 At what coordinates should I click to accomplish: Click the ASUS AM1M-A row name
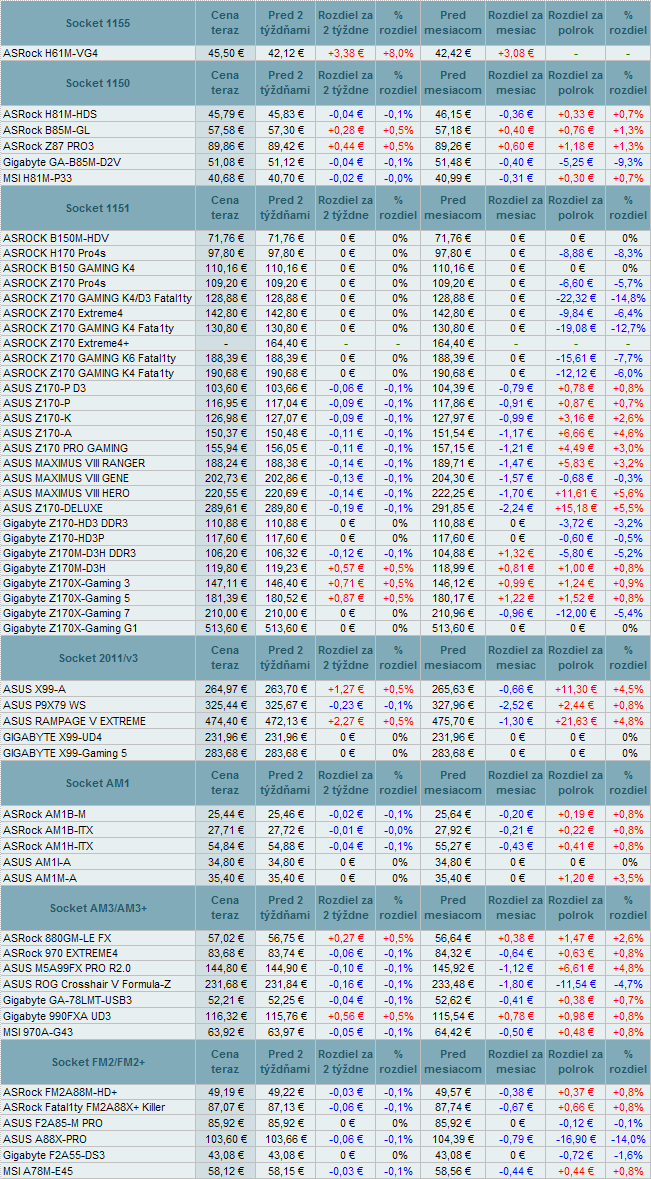(x=40, y=877)
